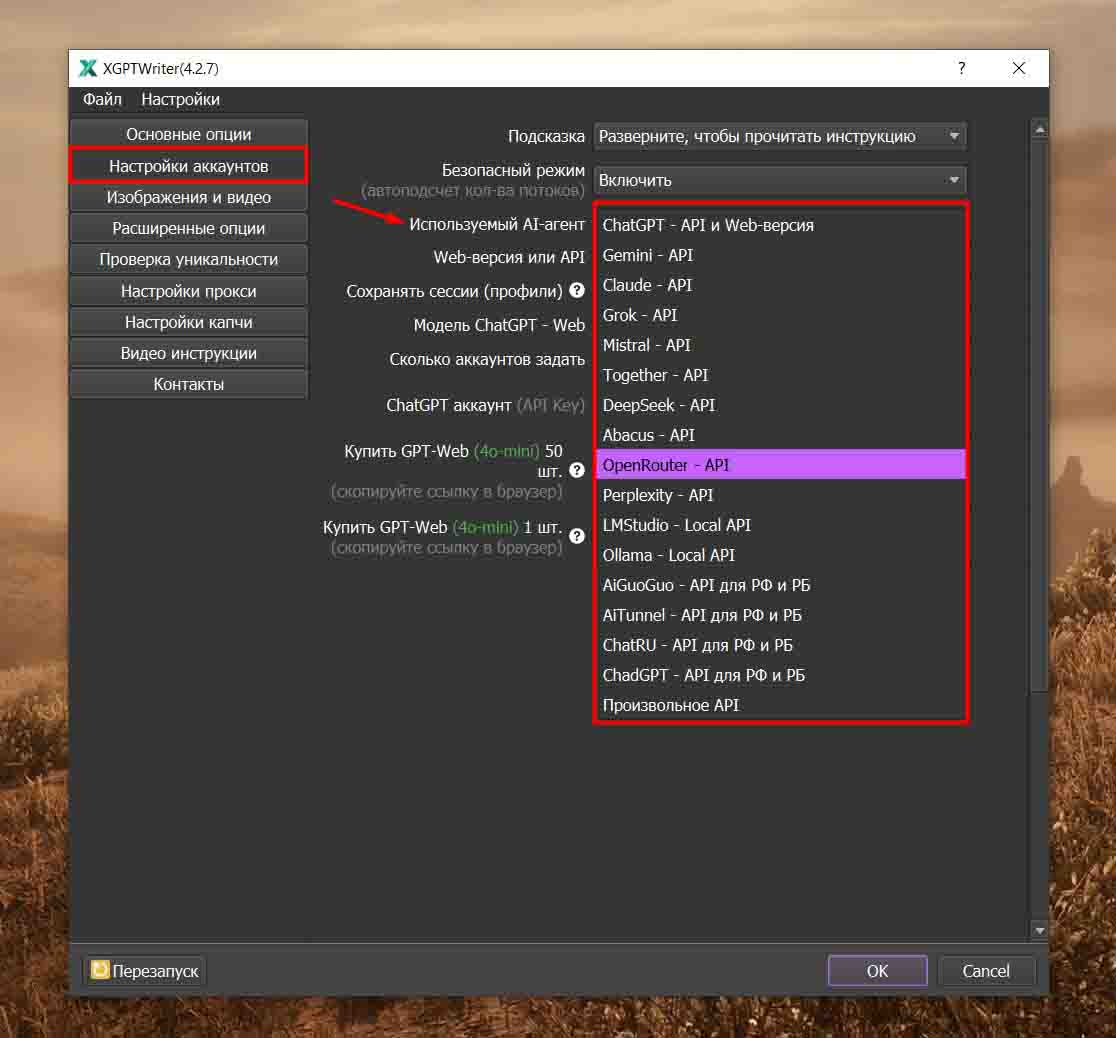Click the XGPTWriter app logo icon
This screenshot has height=1038, width=1116.
coord(88,69)
